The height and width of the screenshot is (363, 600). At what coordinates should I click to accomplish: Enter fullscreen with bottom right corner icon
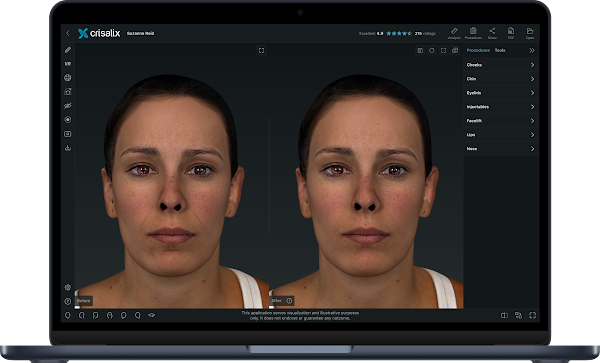point(532,315)
